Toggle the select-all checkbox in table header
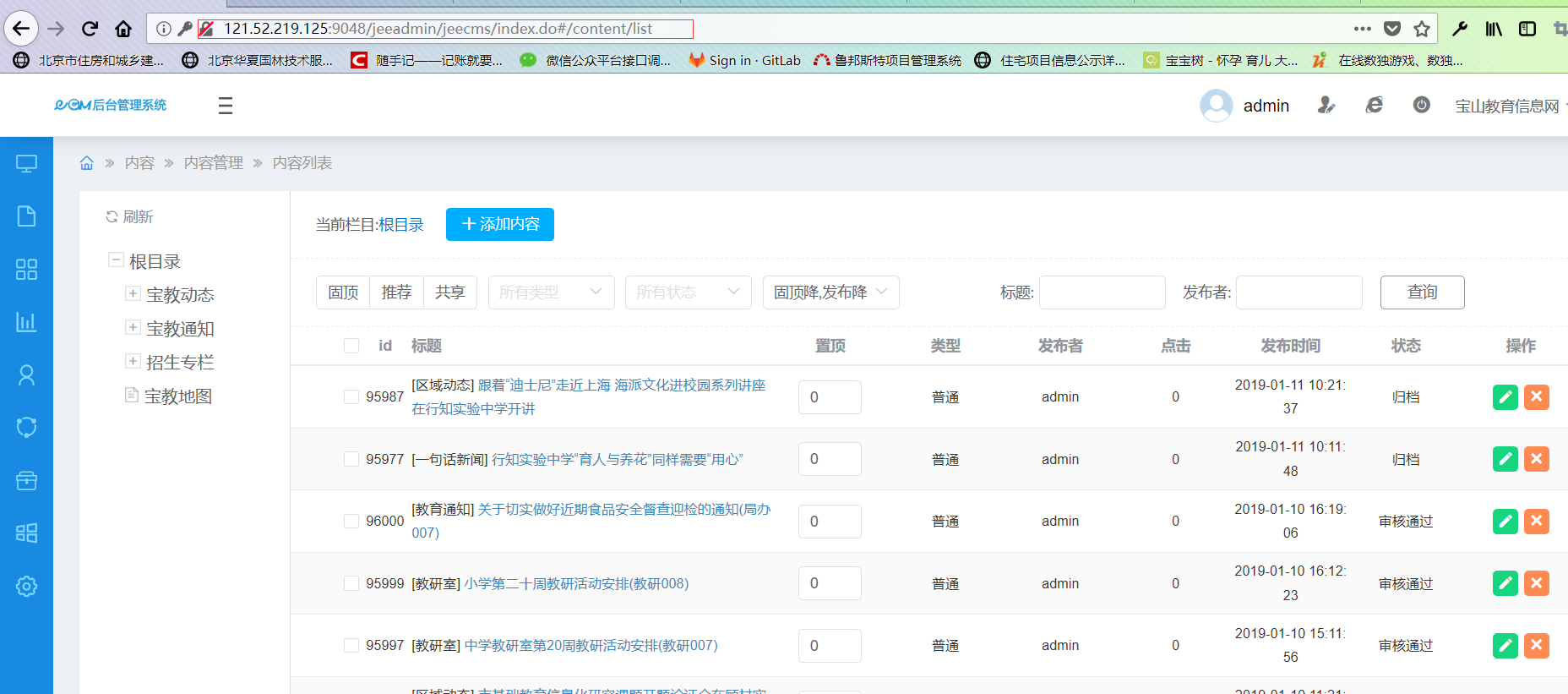 tap(351, 346)
